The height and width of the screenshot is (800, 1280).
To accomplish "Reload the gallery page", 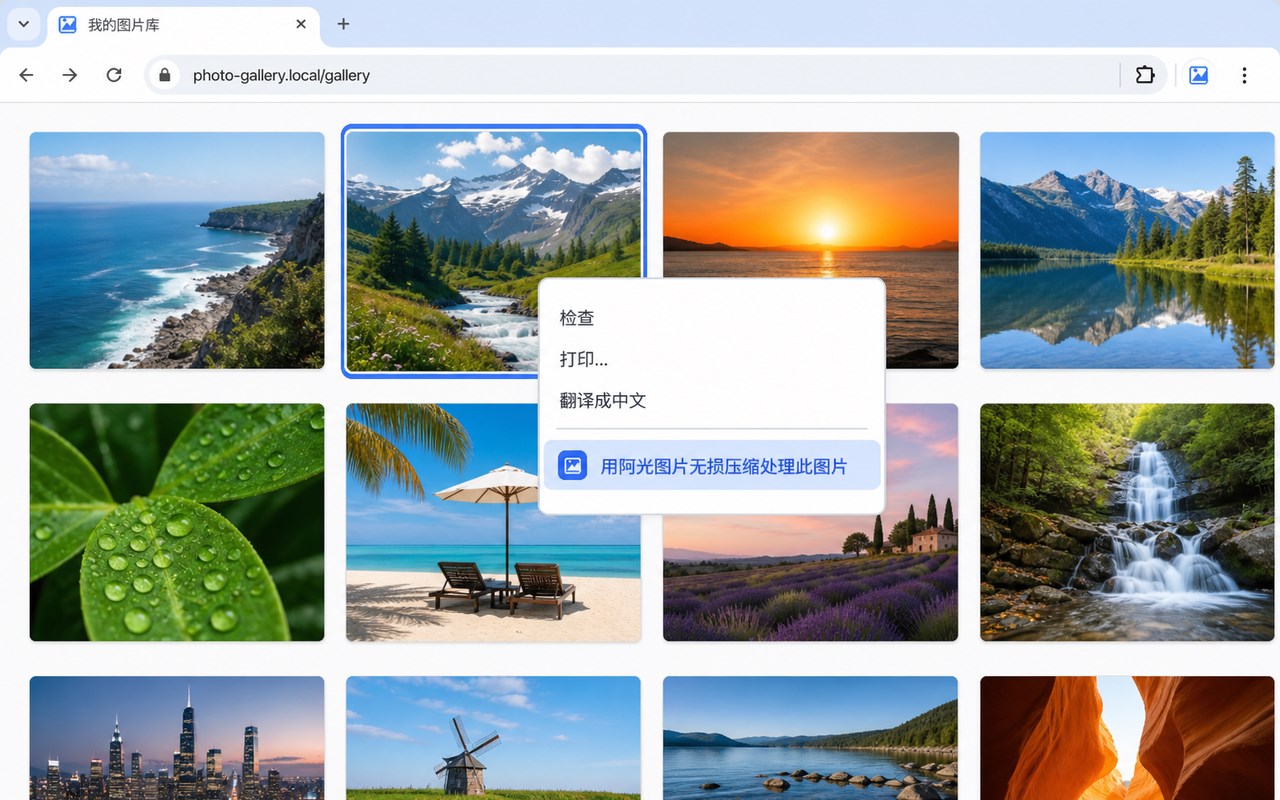I will click(114, 75).
